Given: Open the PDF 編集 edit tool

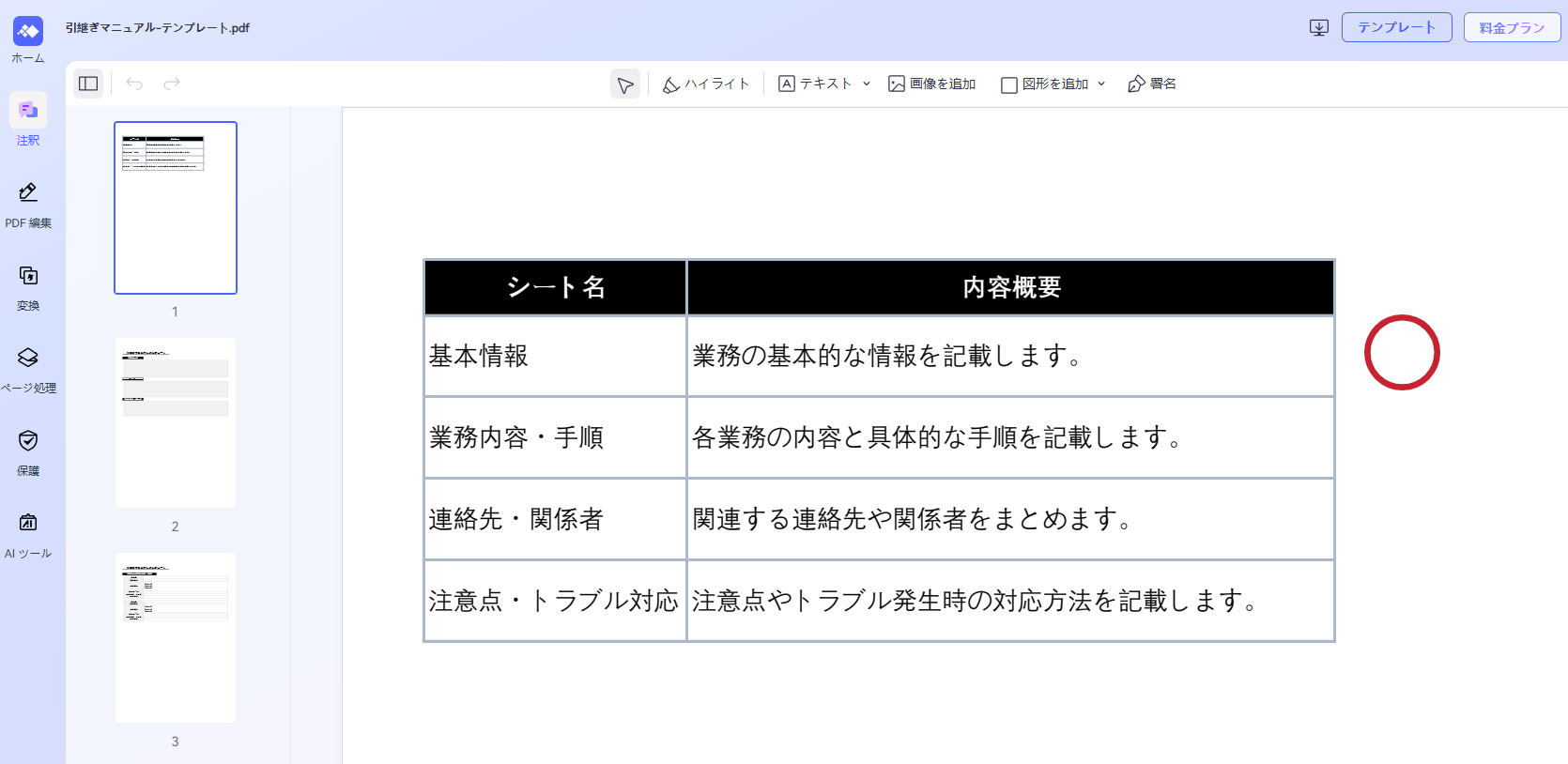Looking at the screenshot, I should (28, 205).
